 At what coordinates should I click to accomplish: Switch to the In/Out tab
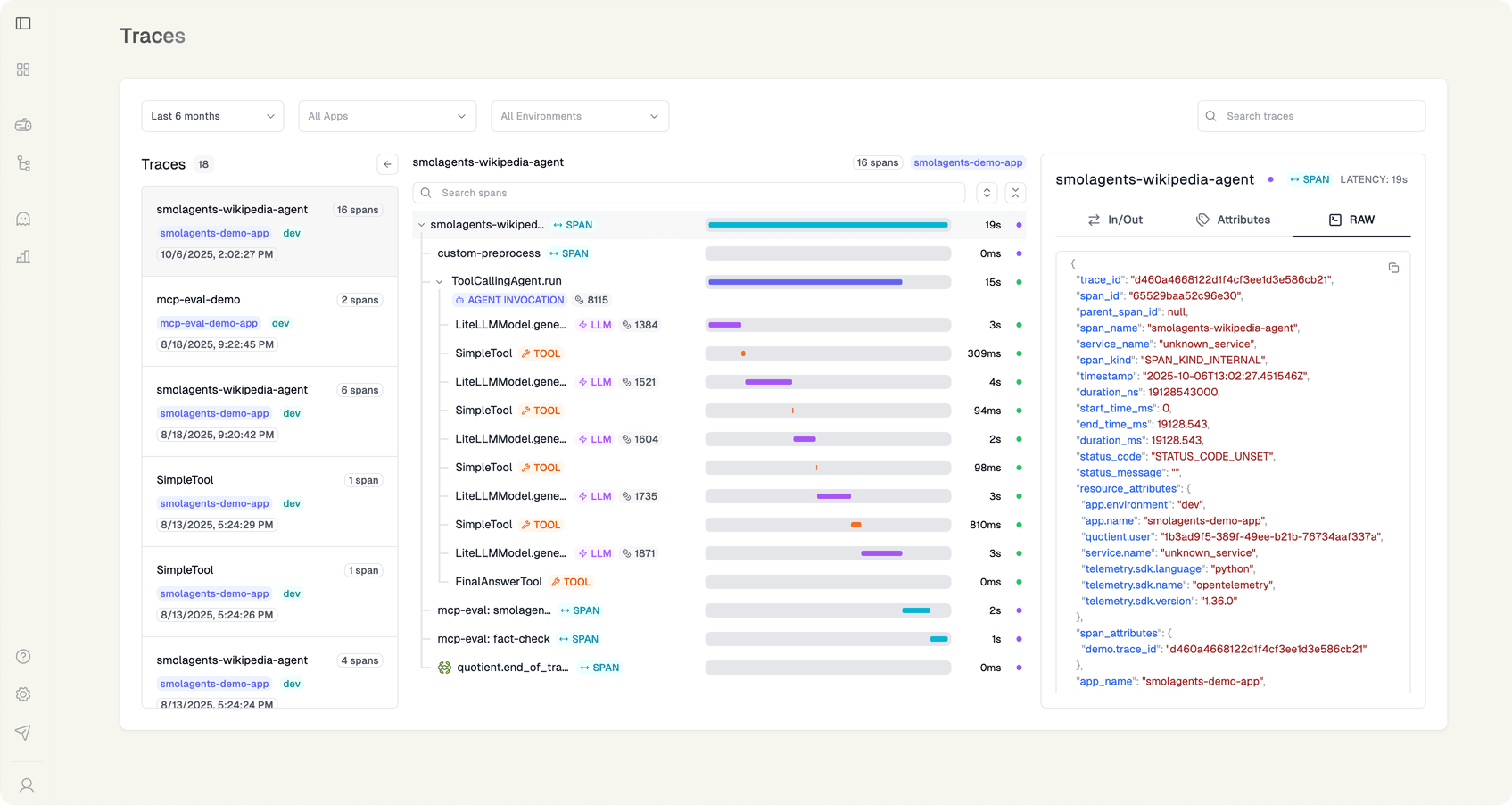pos(1115,219)
